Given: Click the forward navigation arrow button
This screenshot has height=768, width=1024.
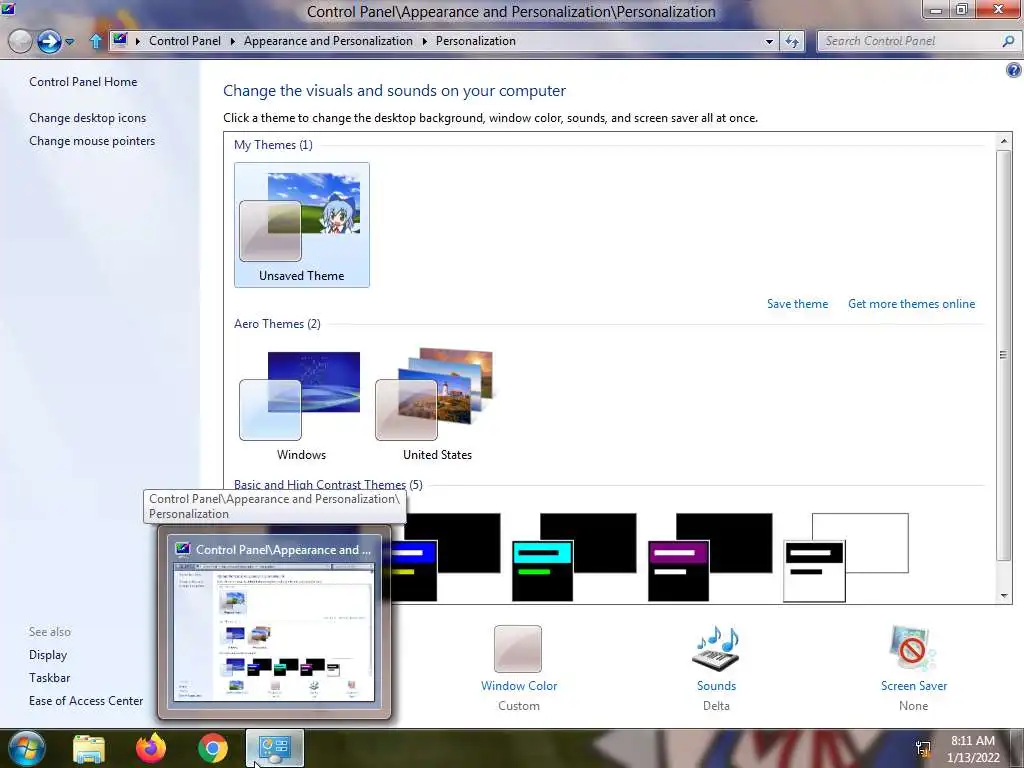Looking at the screenshot, I should point(49,42).
